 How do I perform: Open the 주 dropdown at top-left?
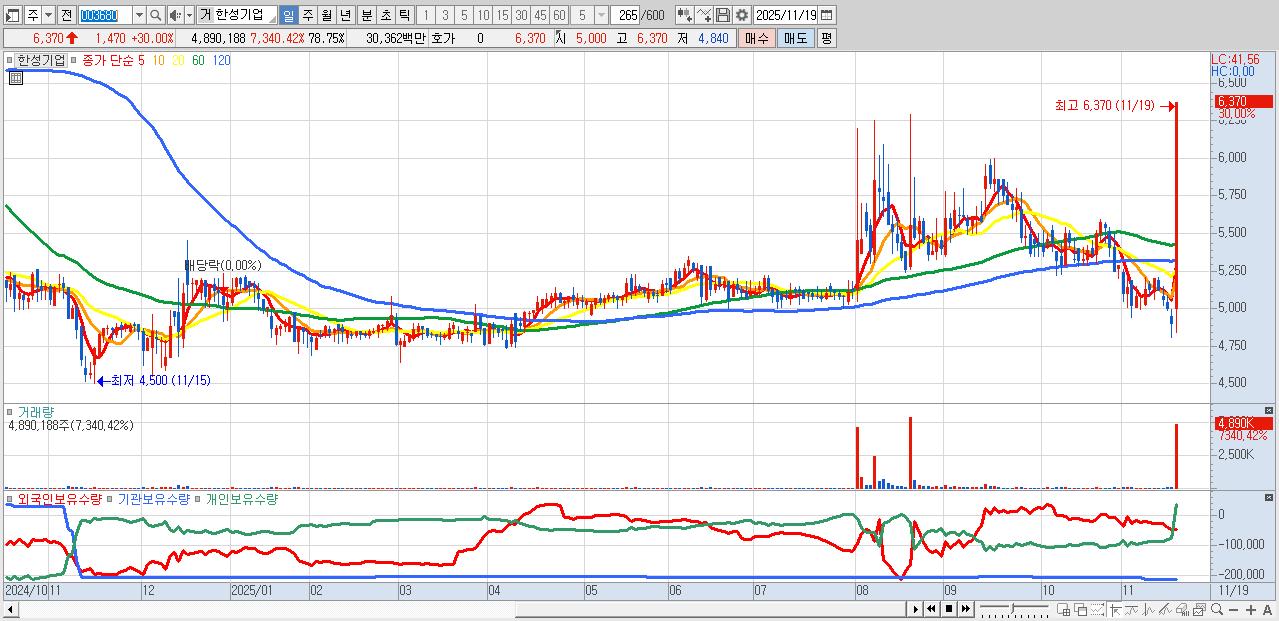[48, 15]
